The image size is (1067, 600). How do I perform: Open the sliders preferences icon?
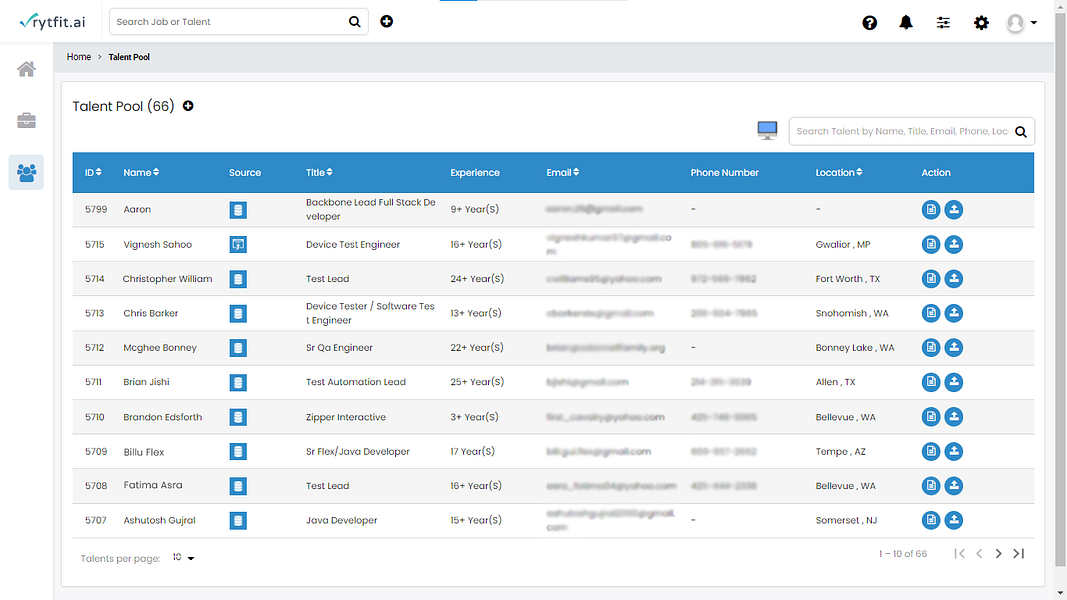click(943, 23)
